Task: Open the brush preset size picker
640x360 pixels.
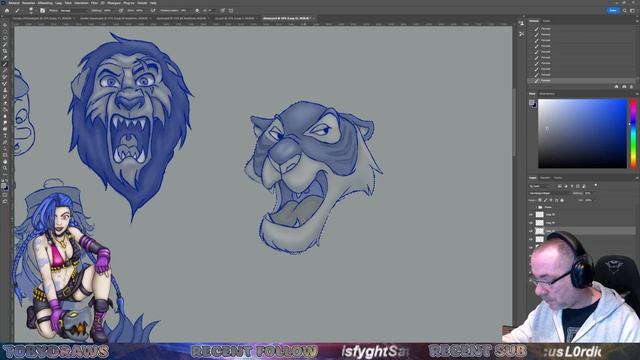Action: pos(31,11)
